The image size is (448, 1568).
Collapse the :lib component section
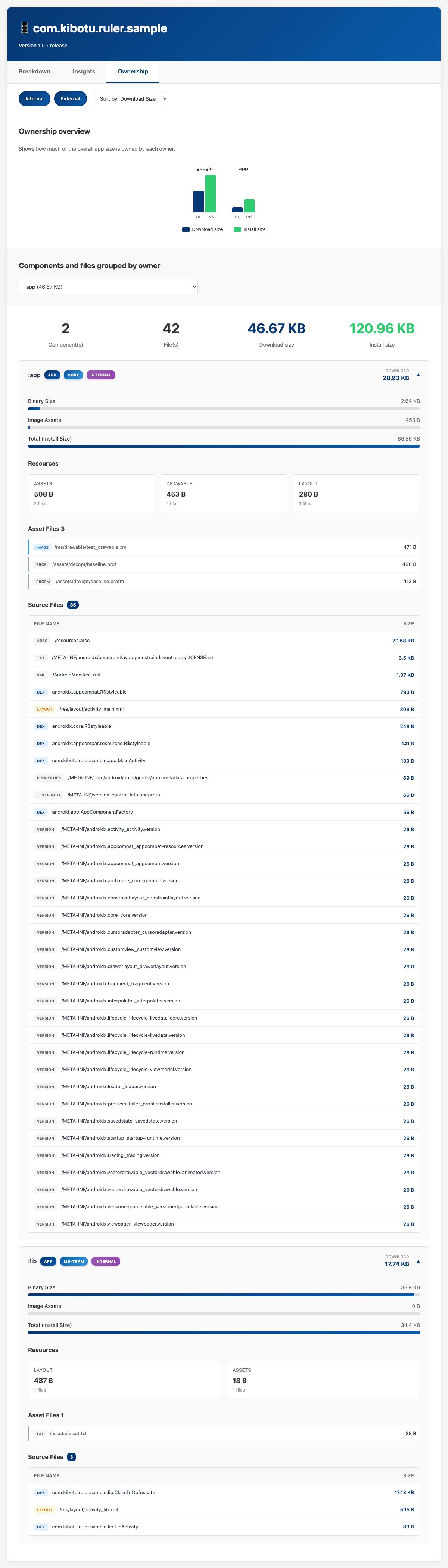click(x=418, y=1261)
